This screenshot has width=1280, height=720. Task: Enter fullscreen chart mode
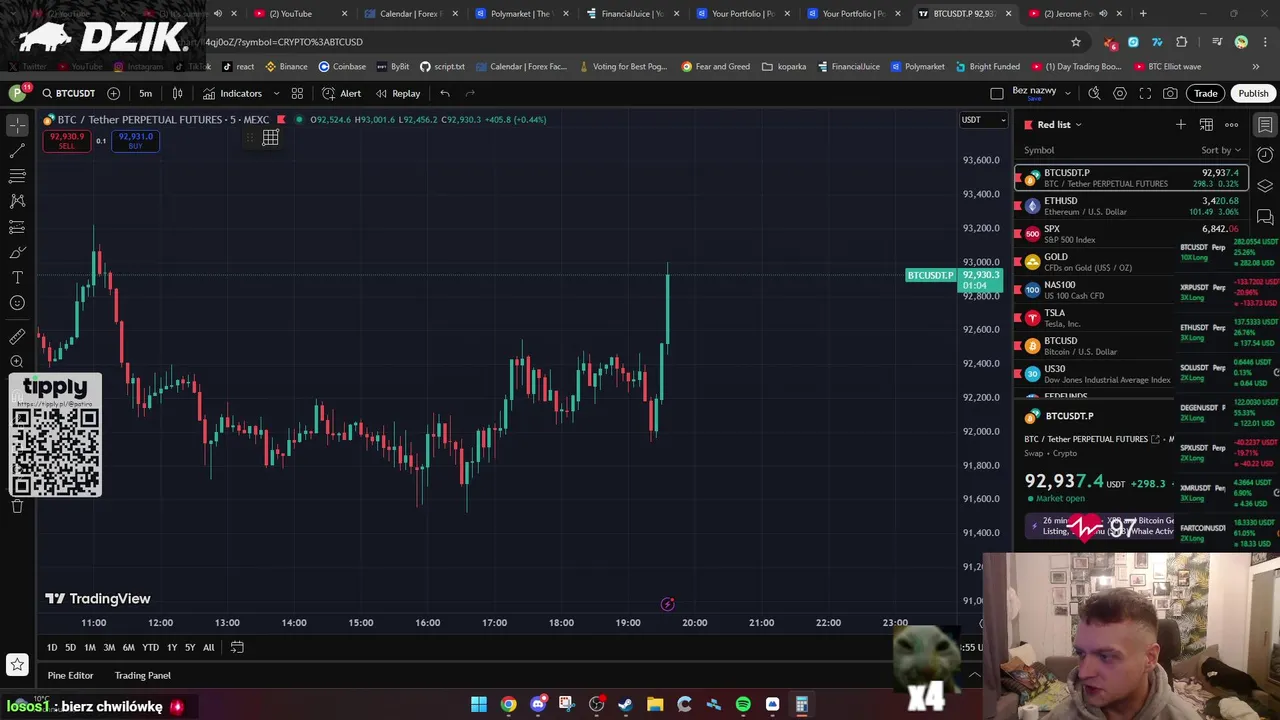coord(1145,93)
